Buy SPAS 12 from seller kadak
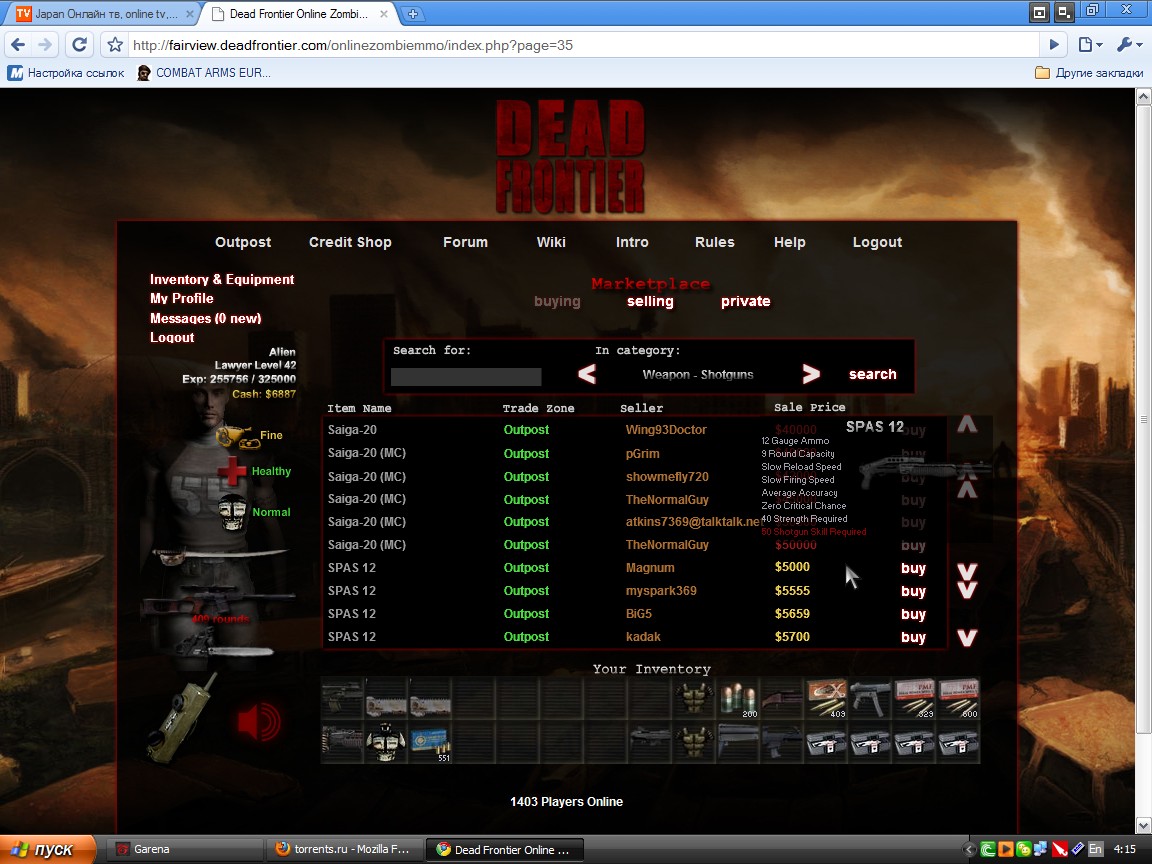 click(913, 637)
